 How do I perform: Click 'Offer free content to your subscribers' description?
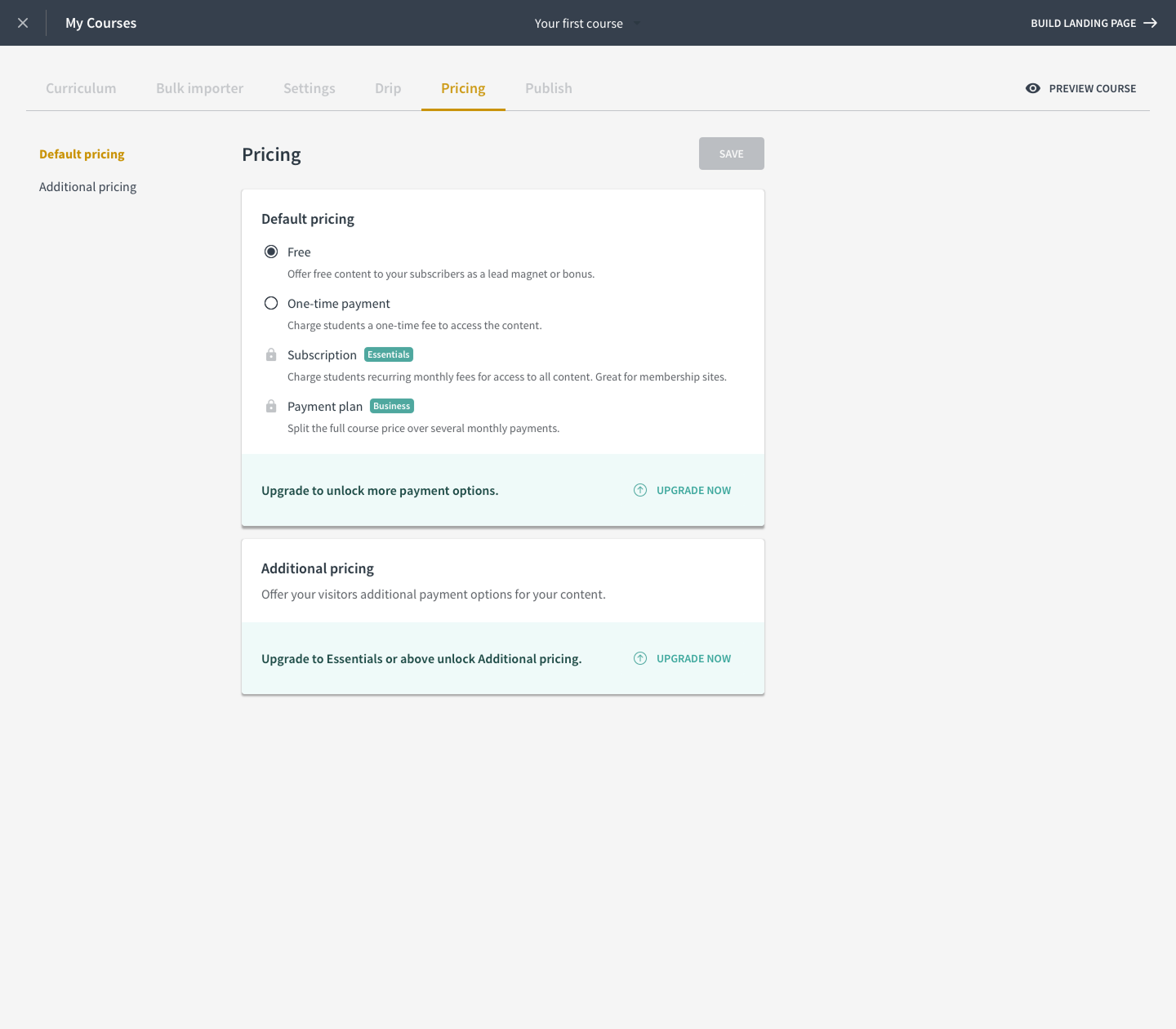point(441,274)
